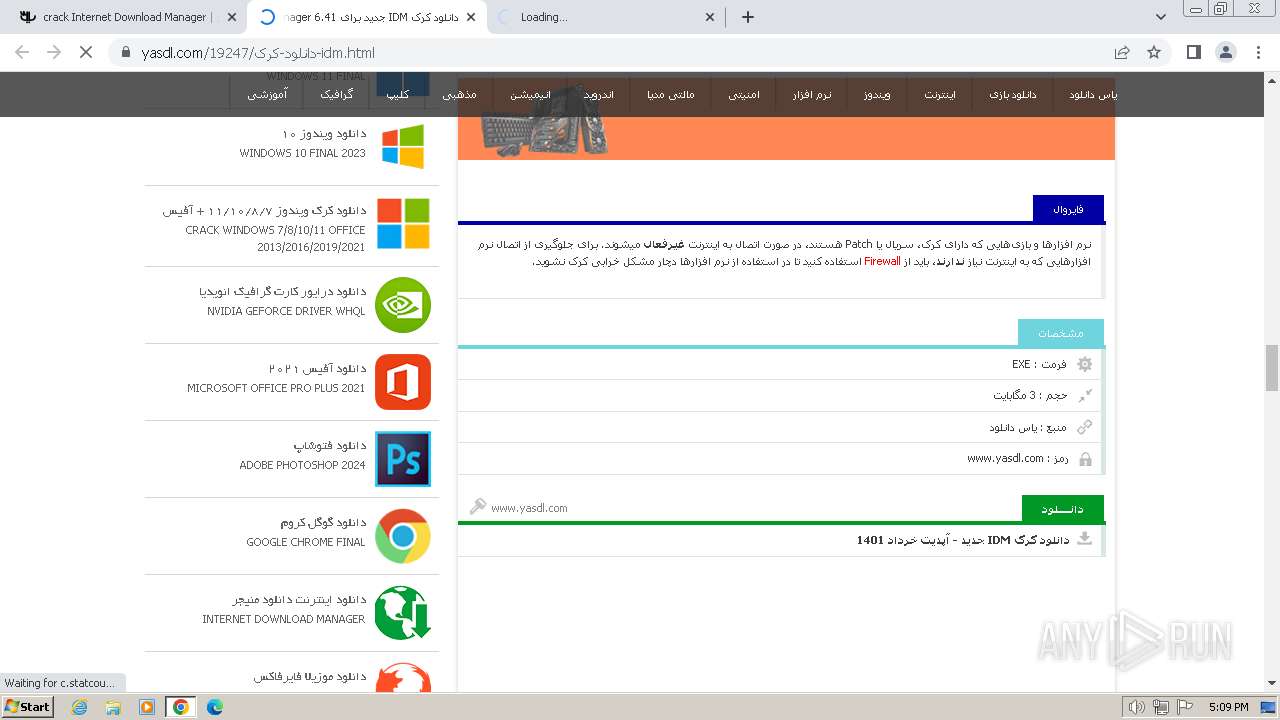Open the Start menu
1280x720 pixels.
28,707
